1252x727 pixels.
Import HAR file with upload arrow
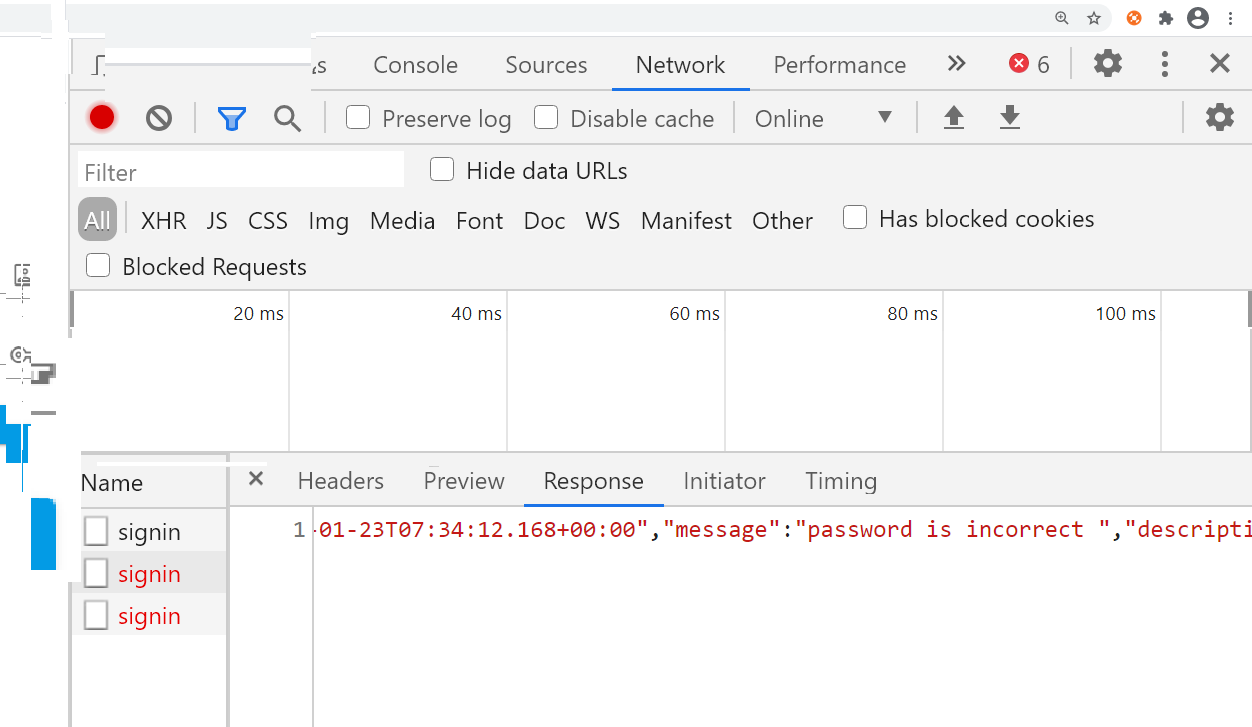tap(954, 118)
